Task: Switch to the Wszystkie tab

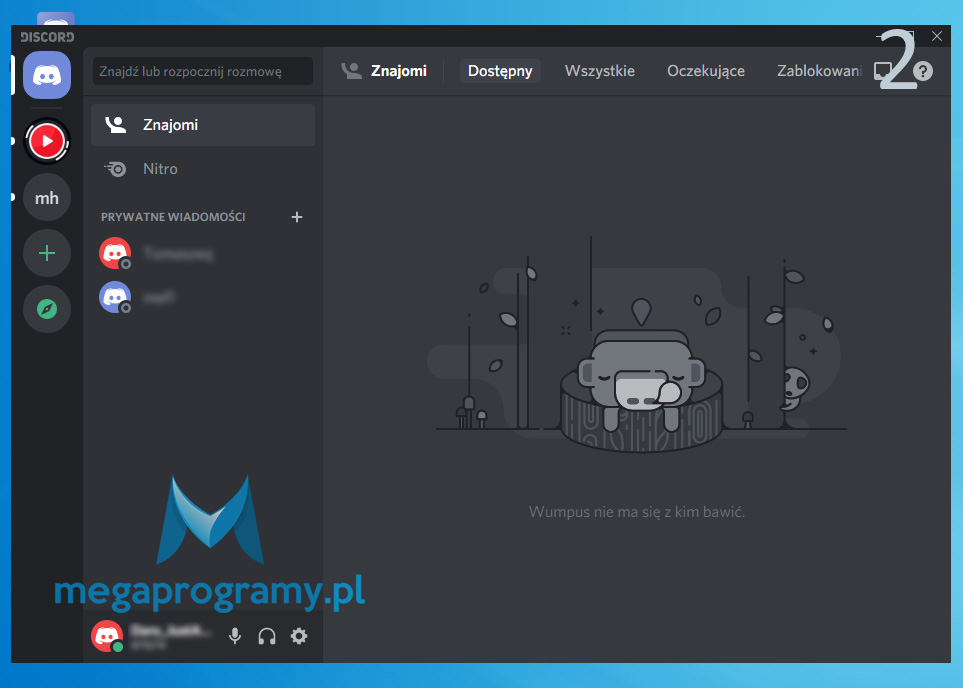Action: pos(599,71)
